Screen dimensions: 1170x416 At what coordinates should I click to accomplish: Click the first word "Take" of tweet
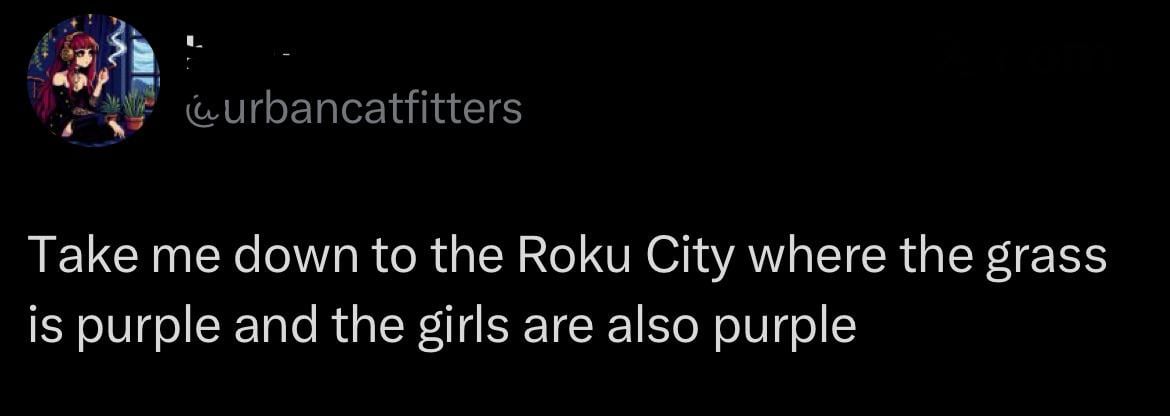[68, 258]
